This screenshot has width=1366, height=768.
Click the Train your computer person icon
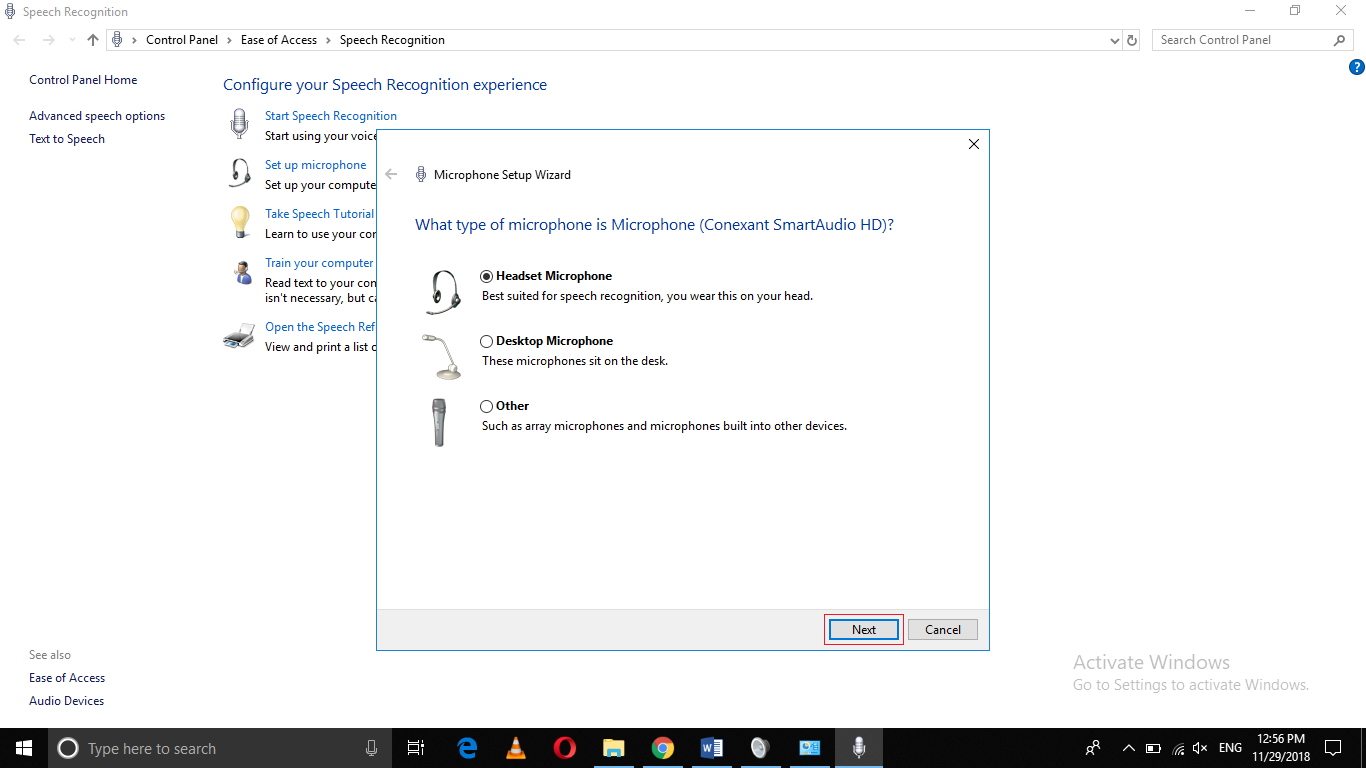pyautogui.click(x=238, y=271)
